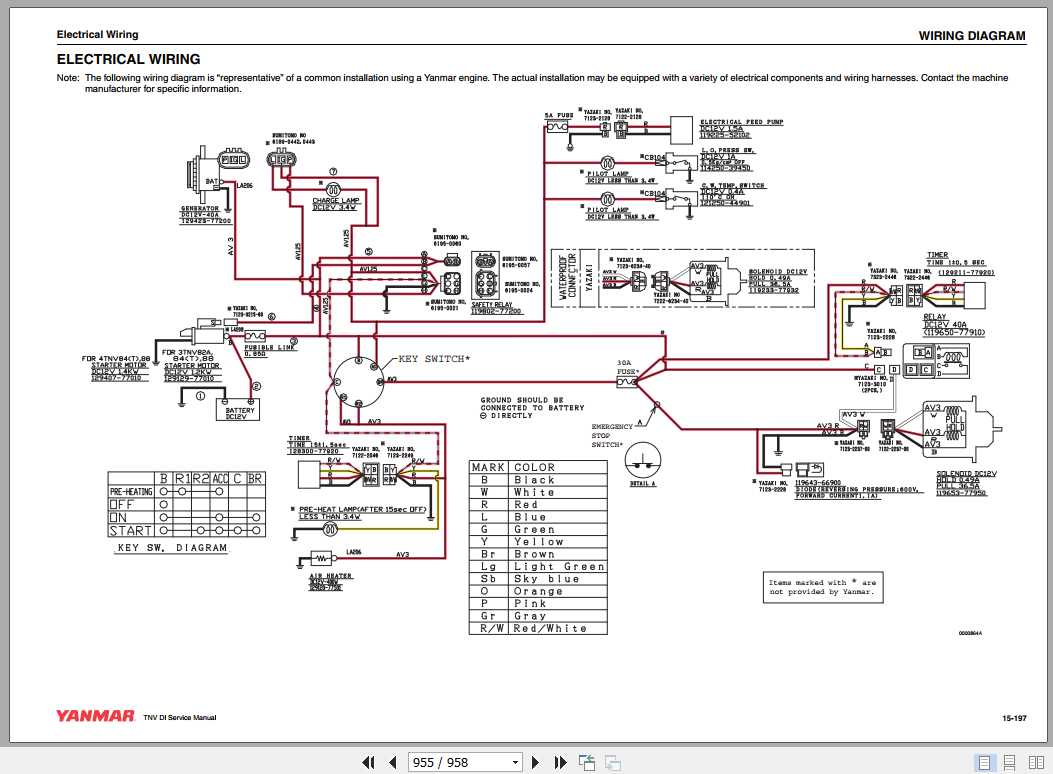The image size is (1053, 774).
Task: Click the page number '15-197'
Action: [1014, 718]
